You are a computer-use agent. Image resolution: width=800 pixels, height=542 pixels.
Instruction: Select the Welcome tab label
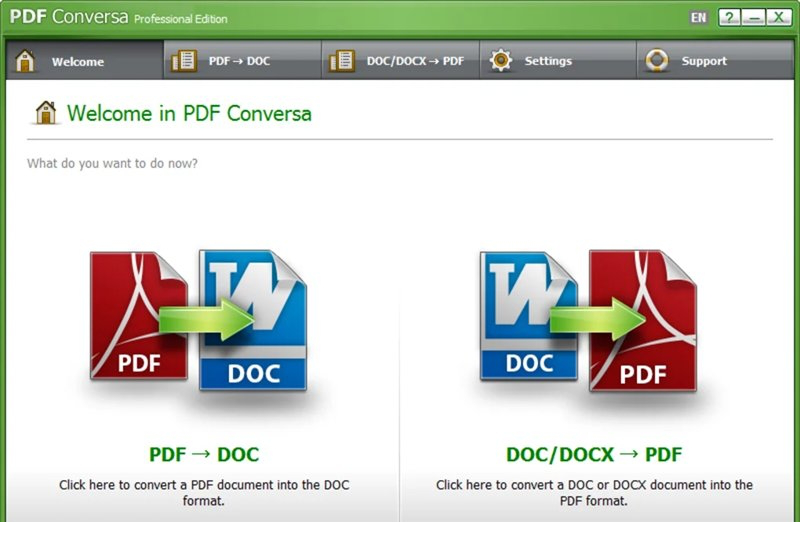click(x=78, y=62)
